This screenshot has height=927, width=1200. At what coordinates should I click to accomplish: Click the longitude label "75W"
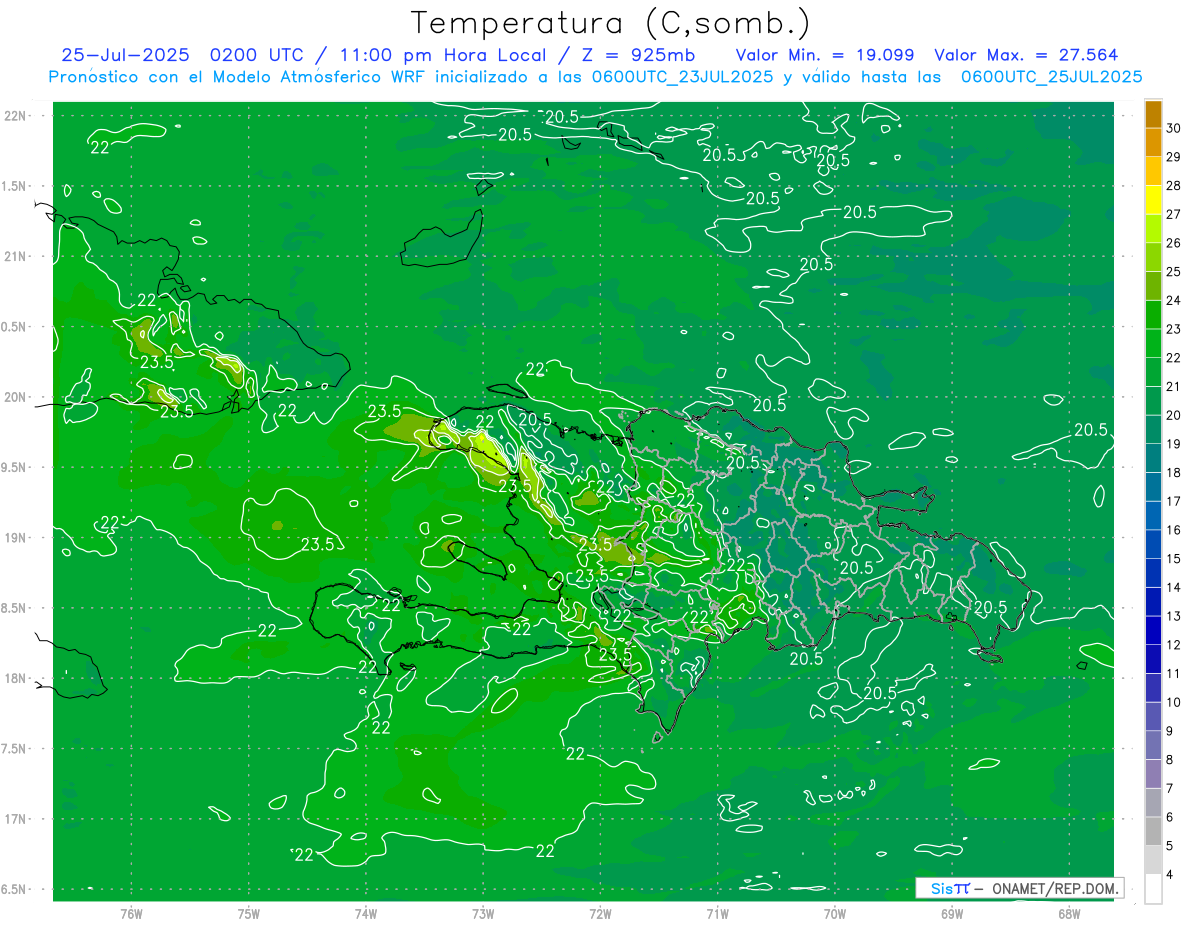(x=248, y=913)
